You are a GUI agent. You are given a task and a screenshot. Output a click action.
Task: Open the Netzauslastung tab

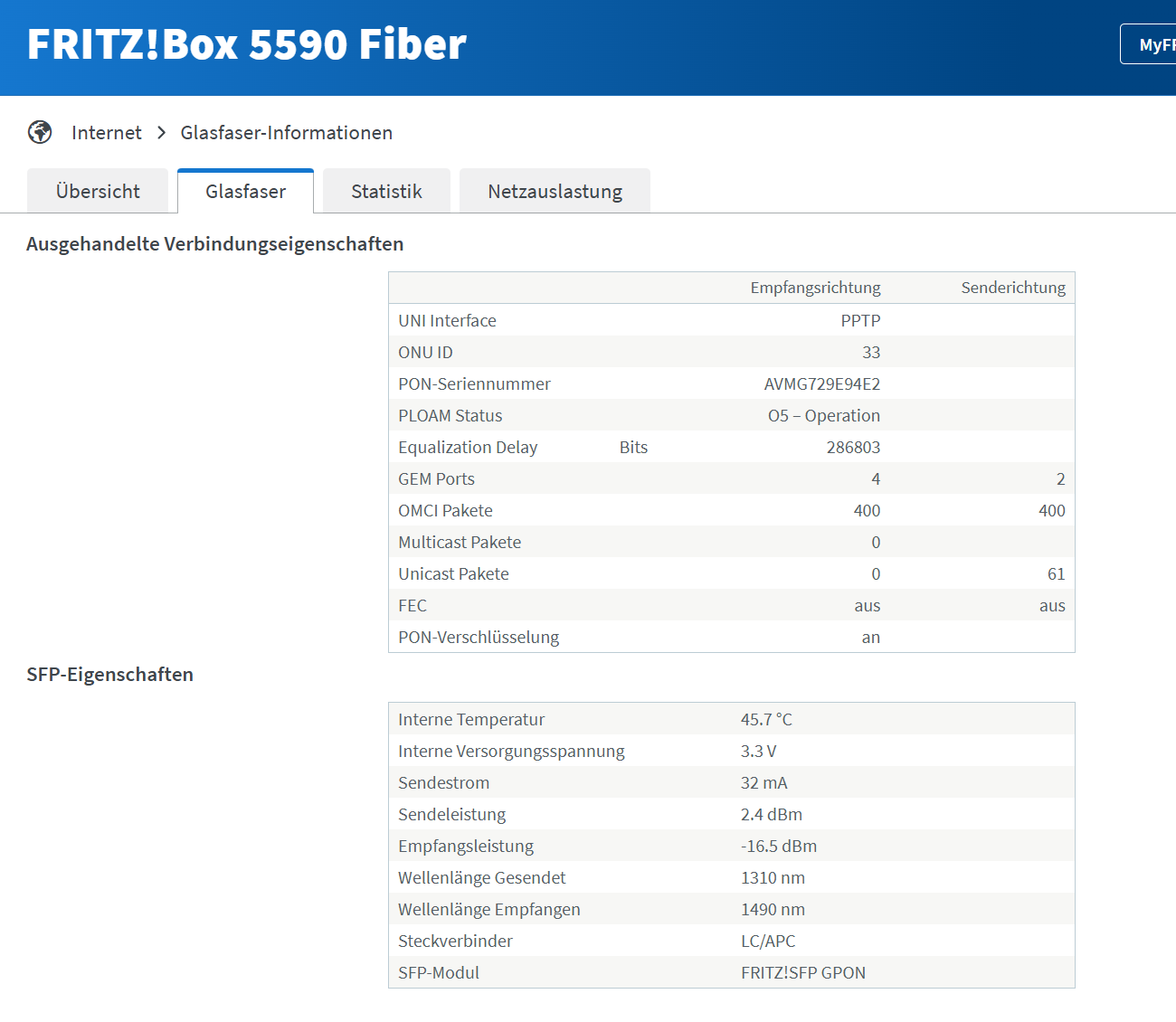pos(555,191)
